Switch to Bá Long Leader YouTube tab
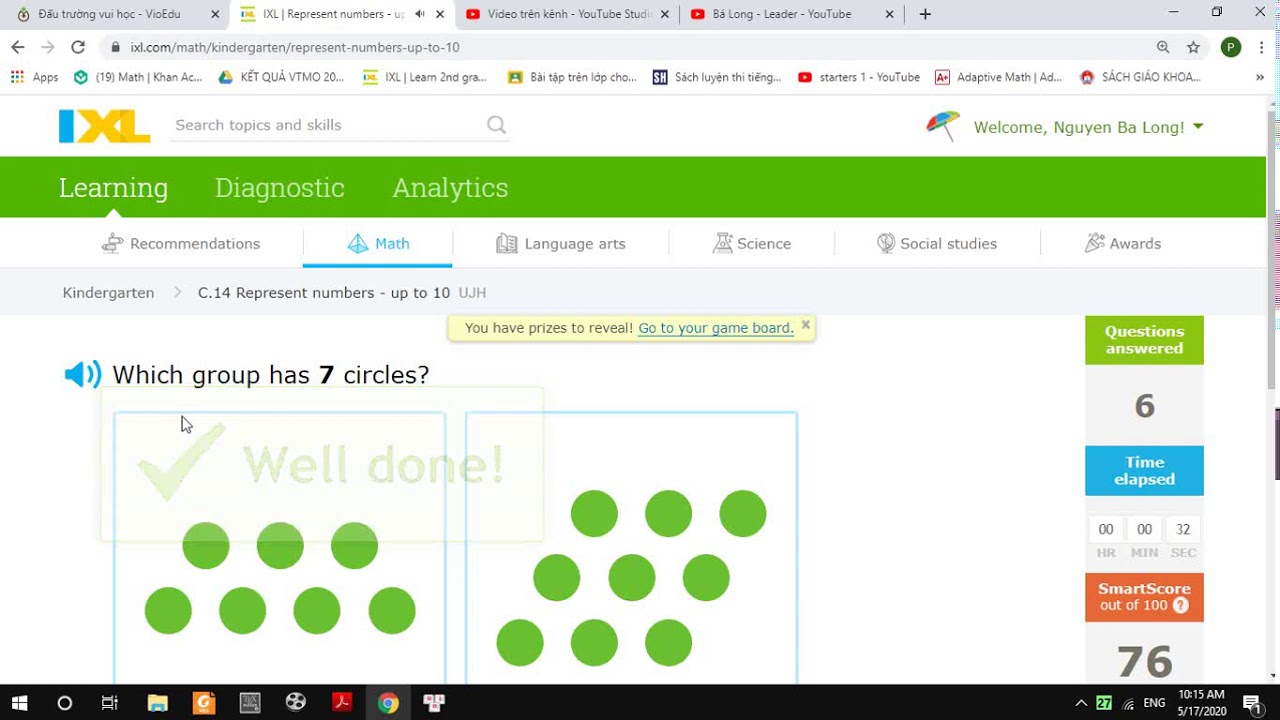1280x720 pixels. 790,14
